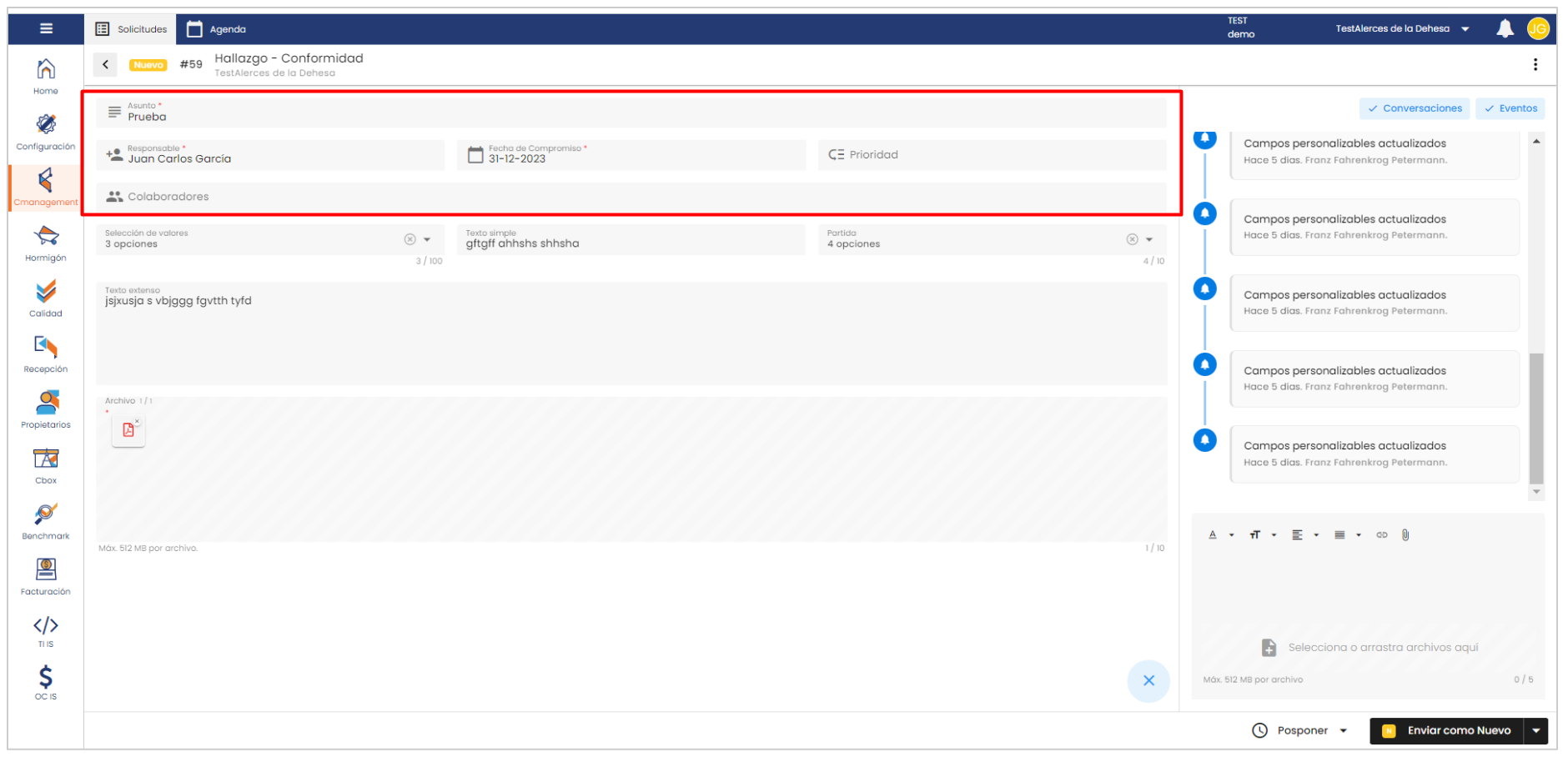Click the back arrow button

pyautogui.click(x=105, y=65)
